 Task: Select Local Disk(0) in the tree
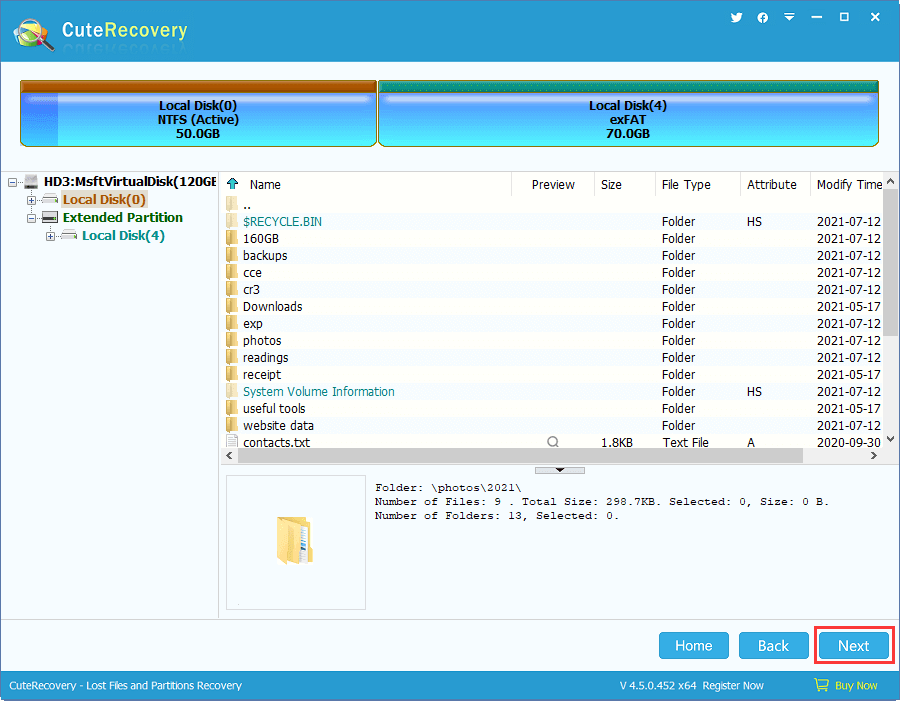click(104, 199)
